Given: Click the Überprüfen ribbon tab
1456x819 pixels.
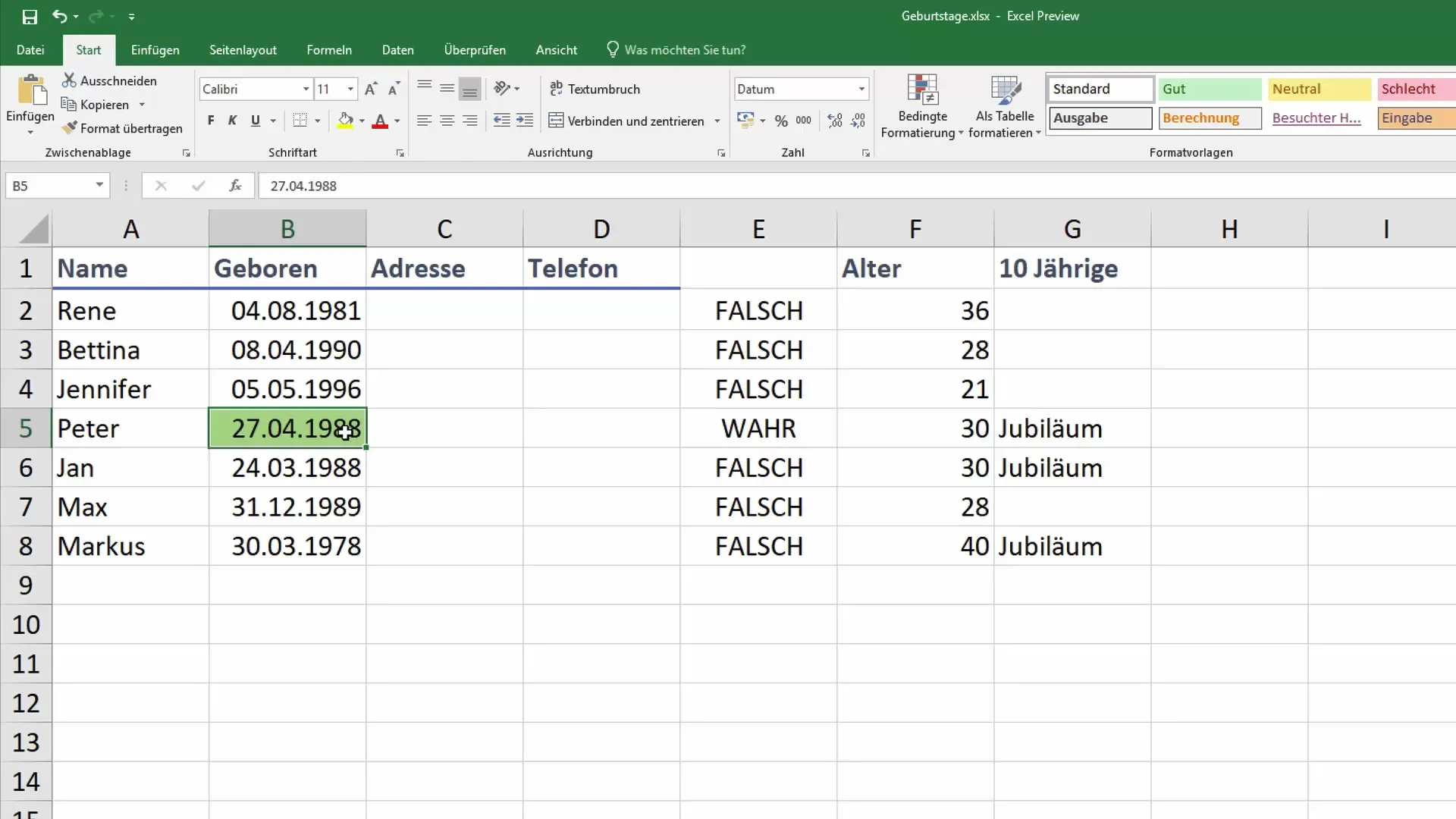Looking at the screenshot, I should coord(475,50).
